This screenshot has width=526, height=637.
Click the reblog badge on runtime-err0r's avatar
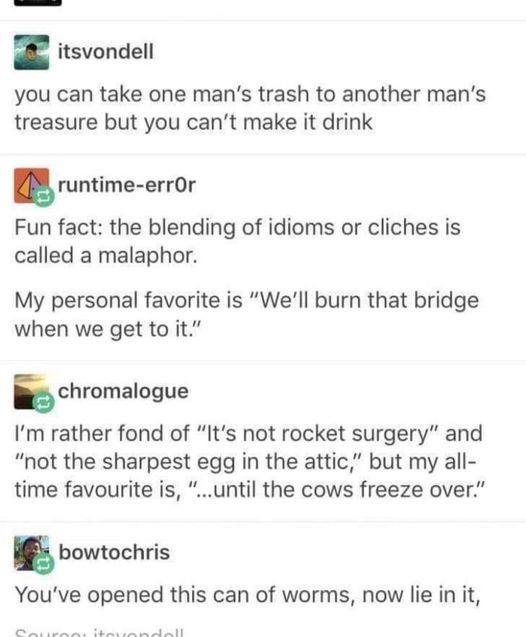pyautogui.click(x=43, y=197)
